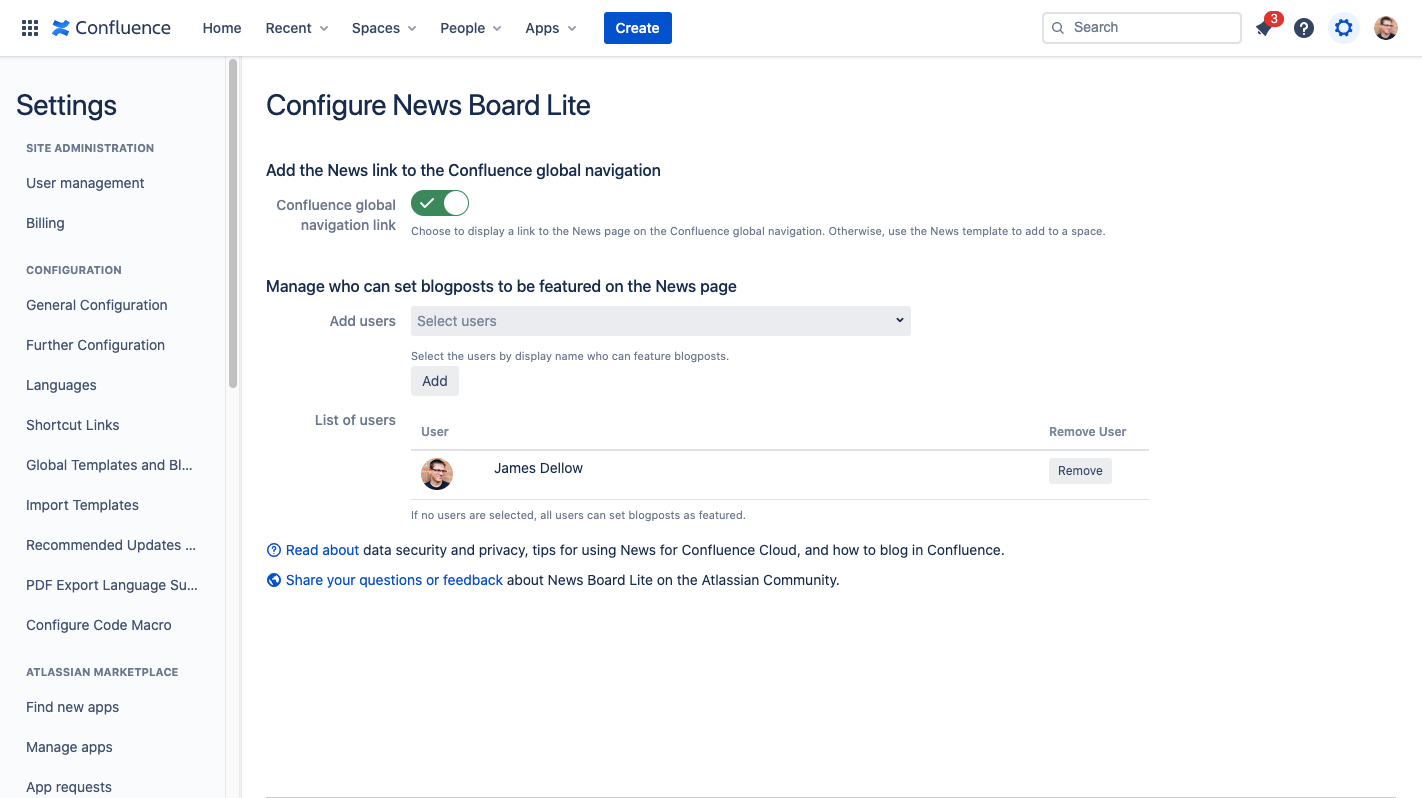The width and height of the screenshot is (1422, 798).
Task: Click the Confluence logo
Action: tap(111, 28)
